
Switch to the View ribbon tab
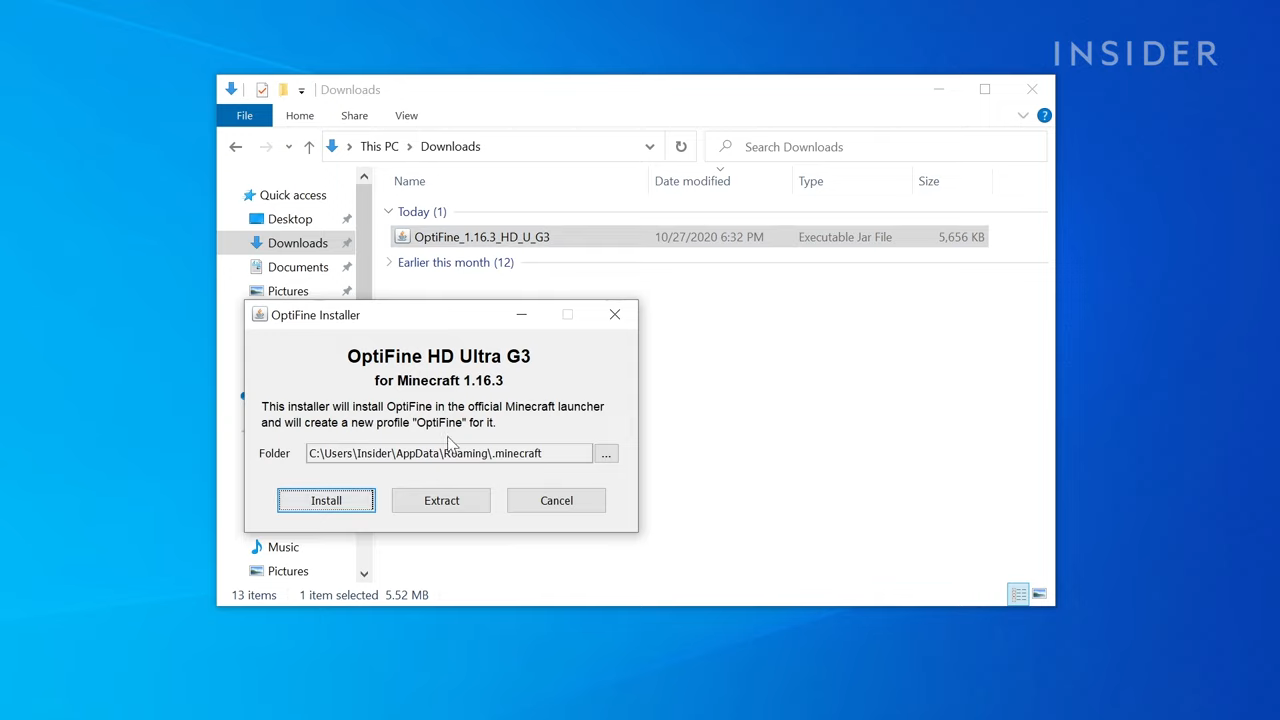pyautogui.click(x=406, y=115)
